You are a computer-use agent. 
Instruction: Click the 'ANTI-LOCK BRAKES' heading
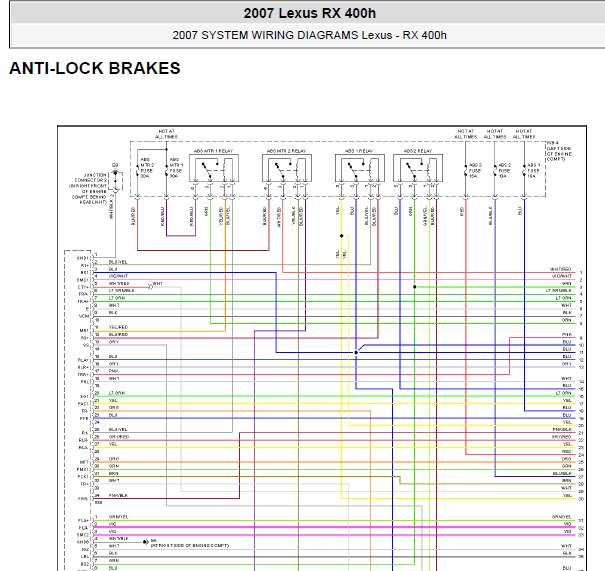pos(95,68)
